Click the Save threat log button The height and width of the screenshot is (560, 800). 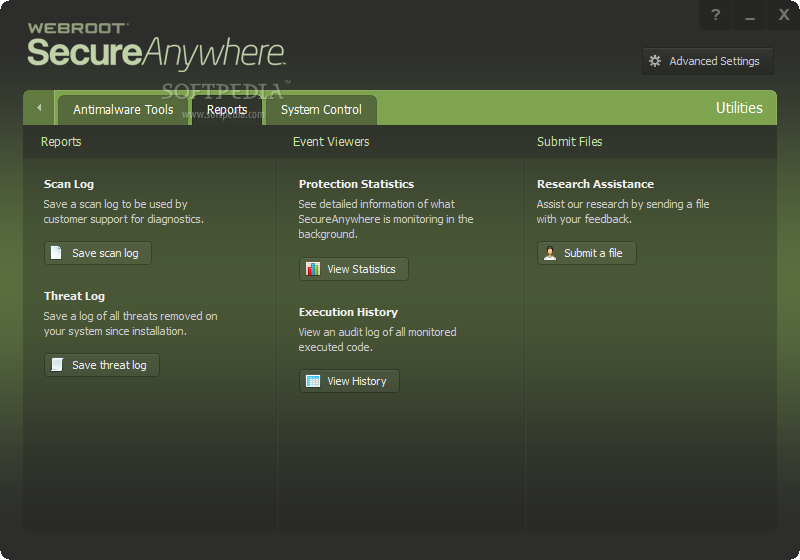102,365
